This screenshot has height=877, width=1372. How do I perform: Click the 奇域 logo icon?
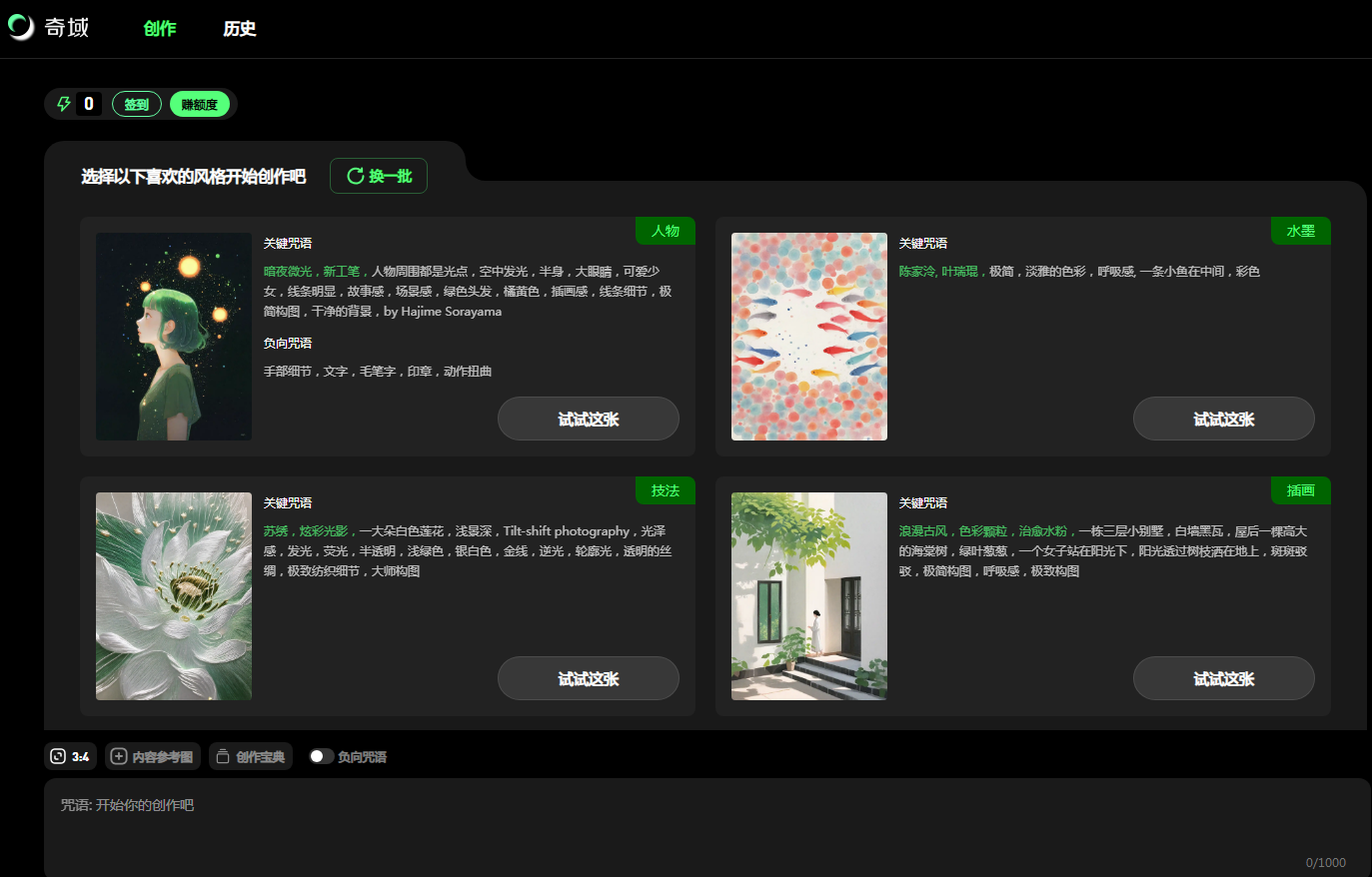tap(21, 27)
